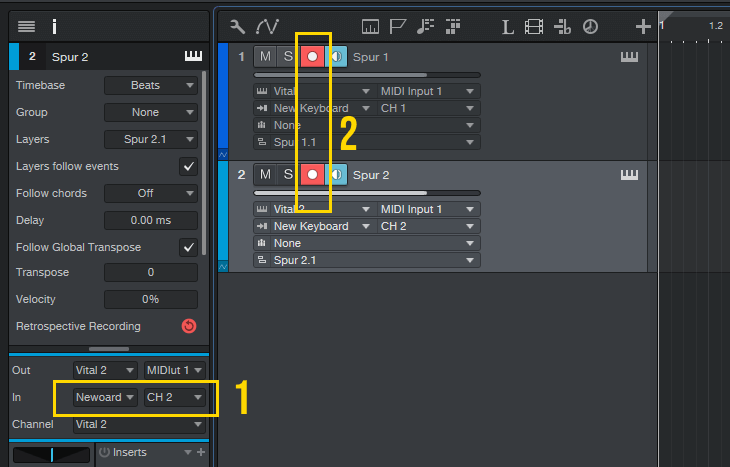Select the Spur 1 track name
This screenshot has height=467, width=730.
371,57
